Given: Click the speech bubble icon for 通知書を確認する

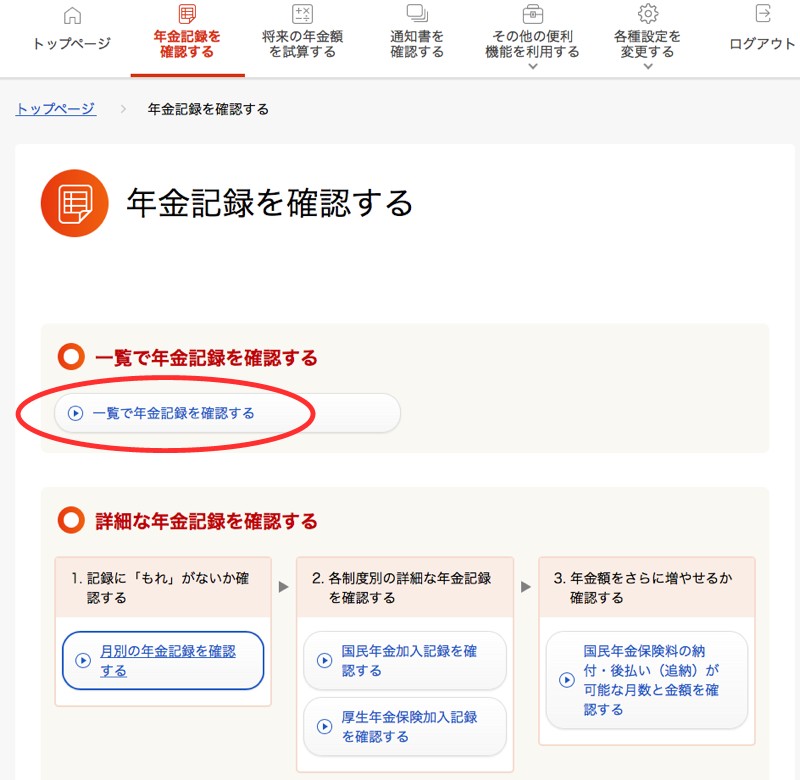Looking at the screenshot, I should pyautogui.click(x=417, y=14).
